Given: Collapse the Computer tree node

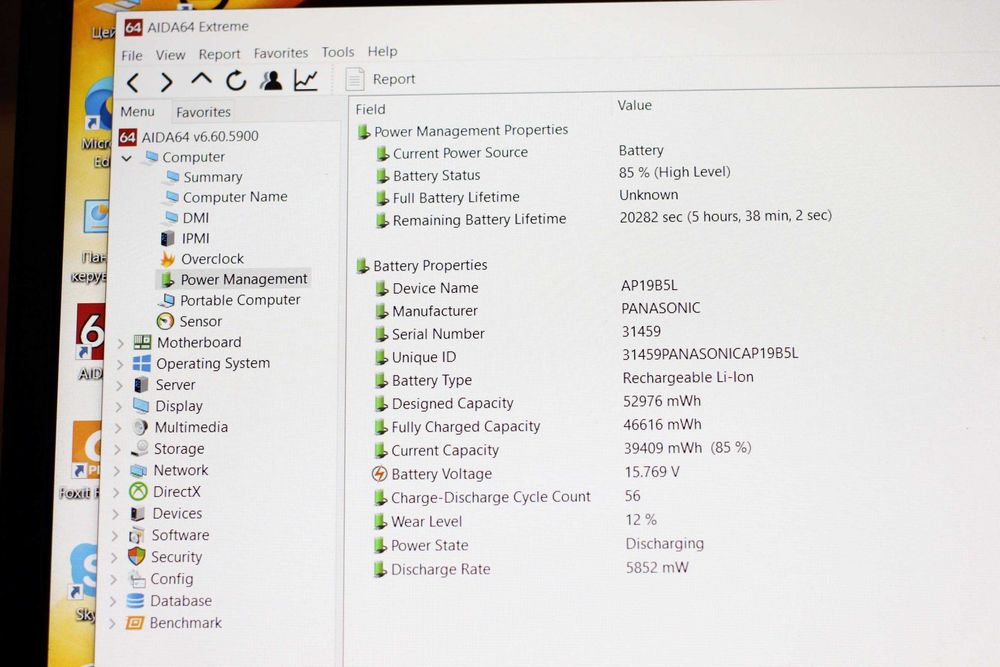Looking at the screenshot, I should tap(126, 158).
